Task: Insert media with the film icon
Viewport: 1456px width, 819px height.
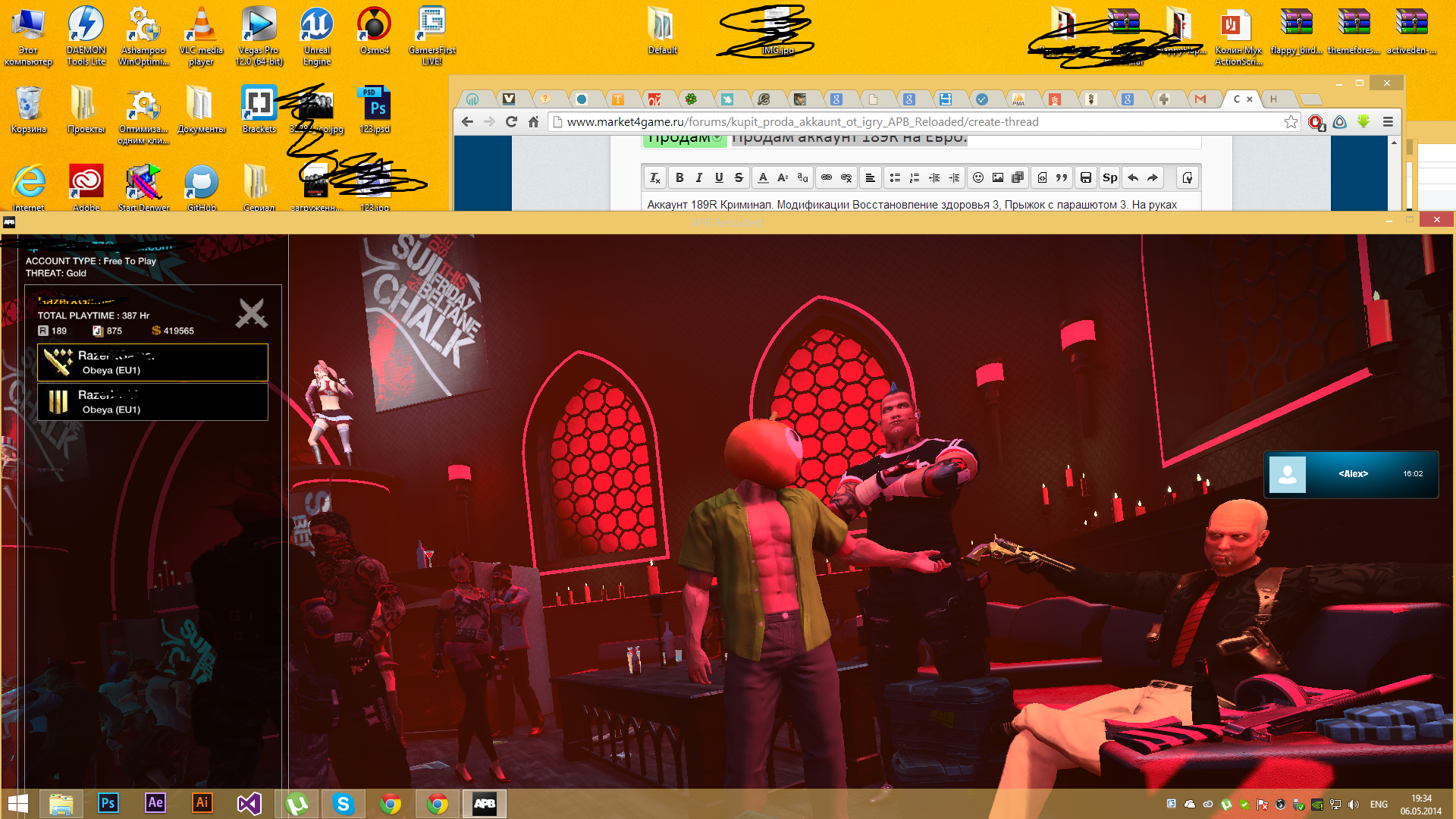Action: (1018, 177)
